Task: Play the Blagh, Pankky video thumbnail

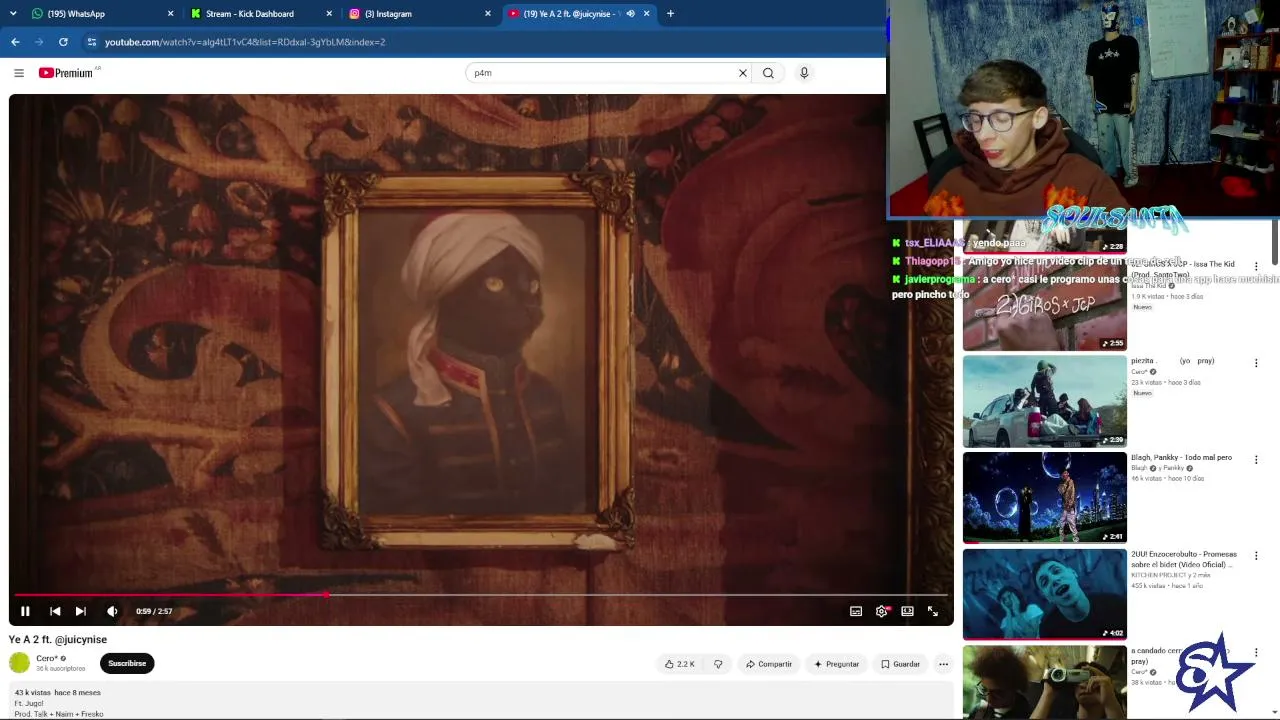Action: (x=1044, y=498)
